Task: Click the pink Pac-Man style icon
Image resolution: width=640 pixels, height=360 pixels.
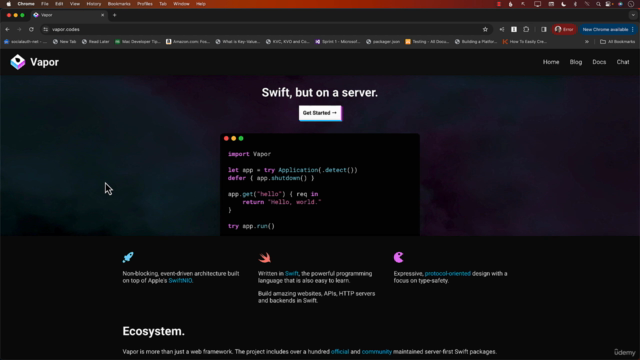Action: click(x=399, y=257)
